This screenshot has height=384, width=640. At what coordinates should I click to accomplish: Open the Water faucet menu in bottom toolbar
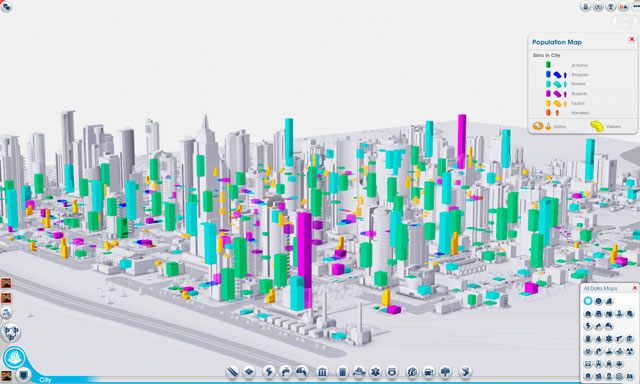point(285,372)
